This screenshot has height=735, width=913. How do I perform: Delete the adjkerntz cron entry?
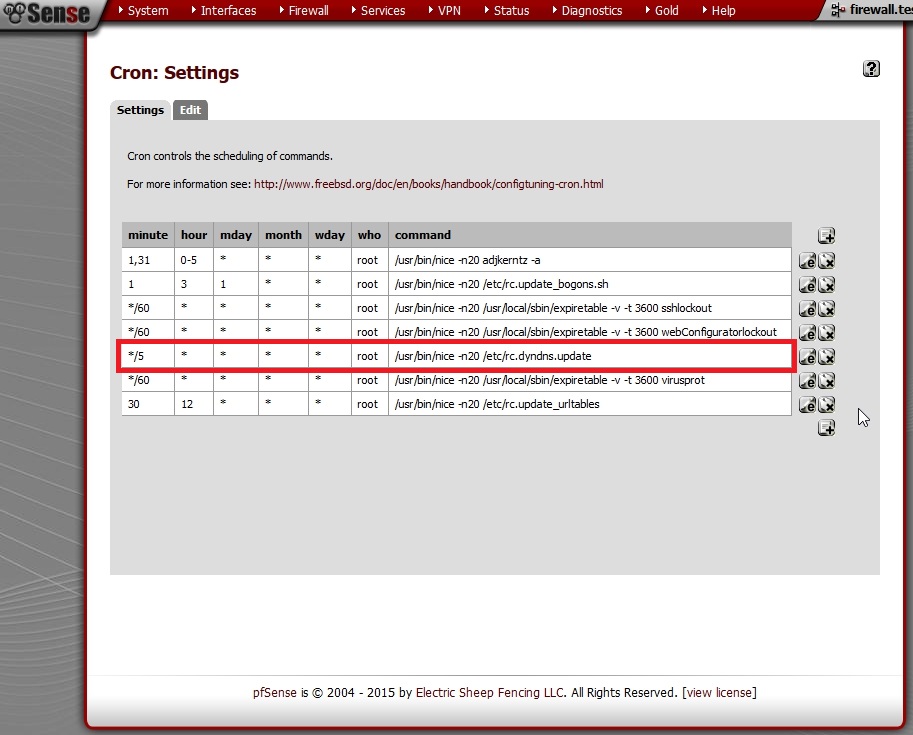[x=826, y=261]
